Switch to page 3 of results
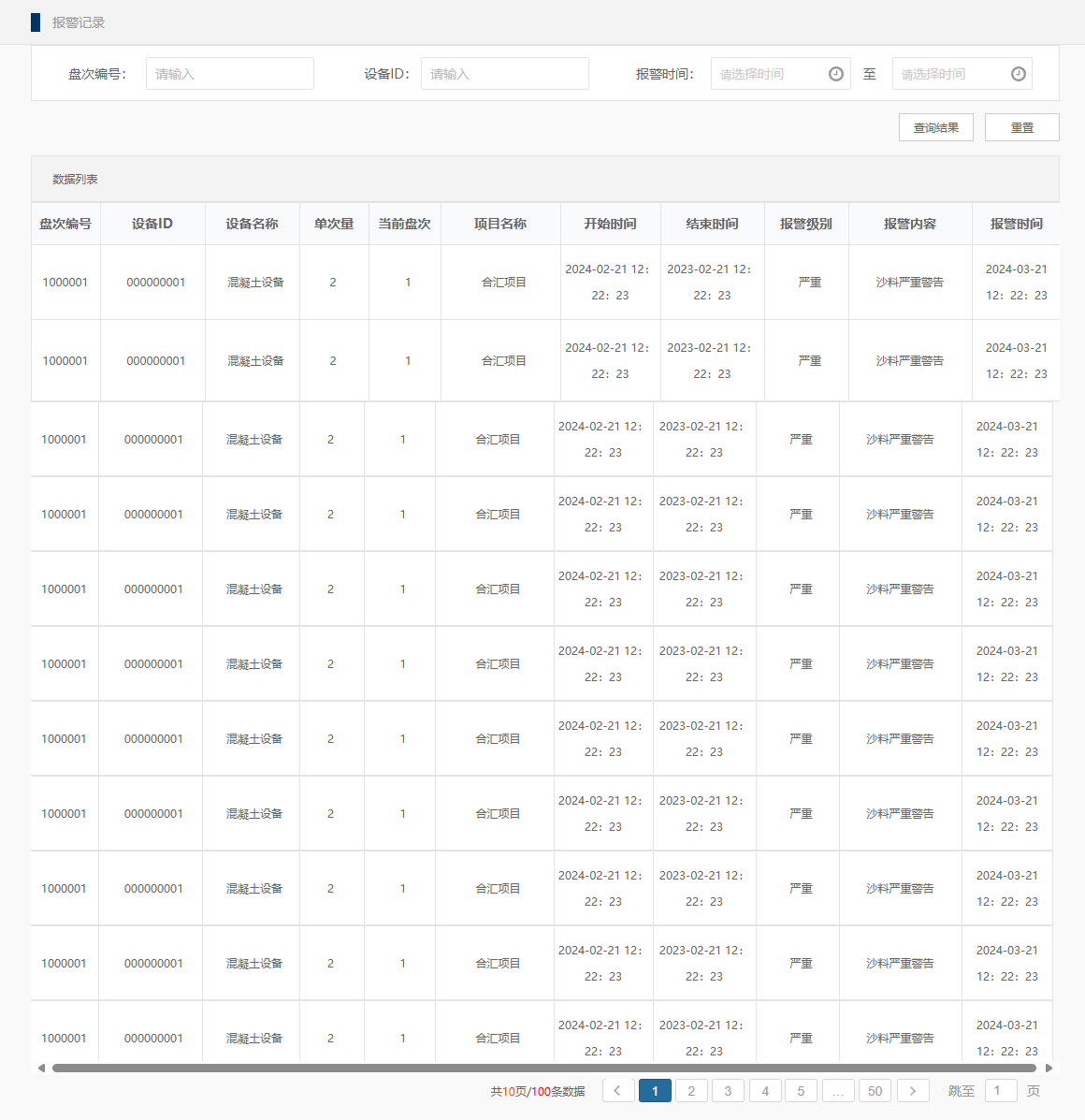 pos(728,1091)
